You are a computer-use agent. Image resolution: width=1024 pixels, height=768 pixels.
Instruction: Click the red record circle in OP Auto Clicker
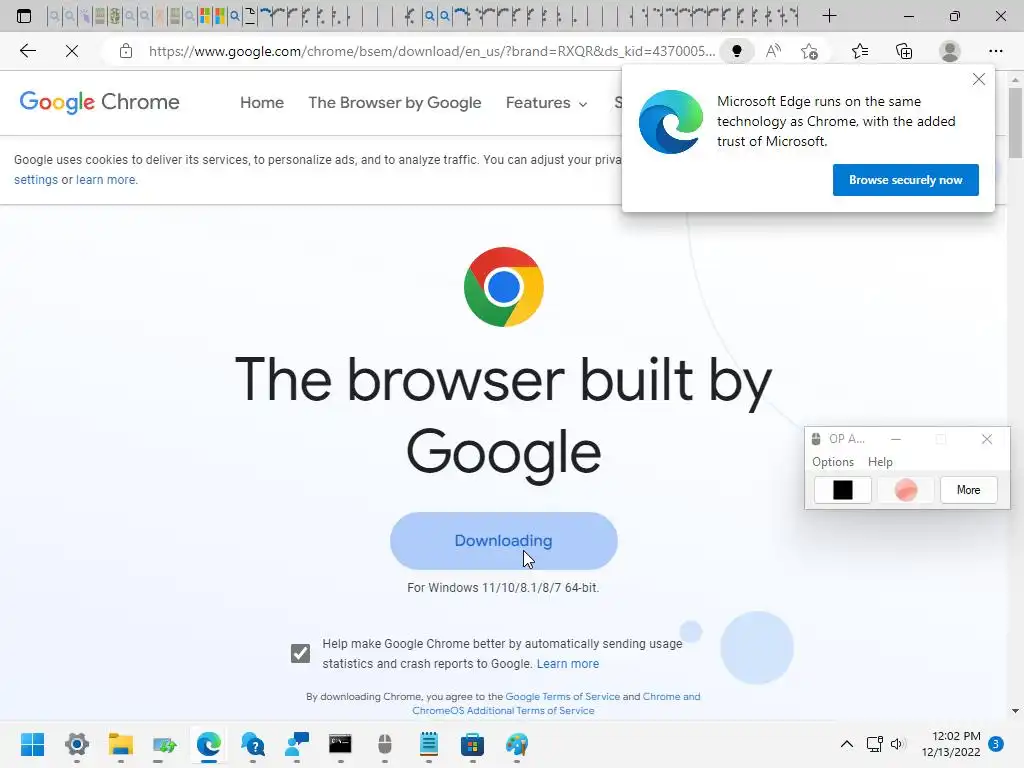tap(905, 490)
